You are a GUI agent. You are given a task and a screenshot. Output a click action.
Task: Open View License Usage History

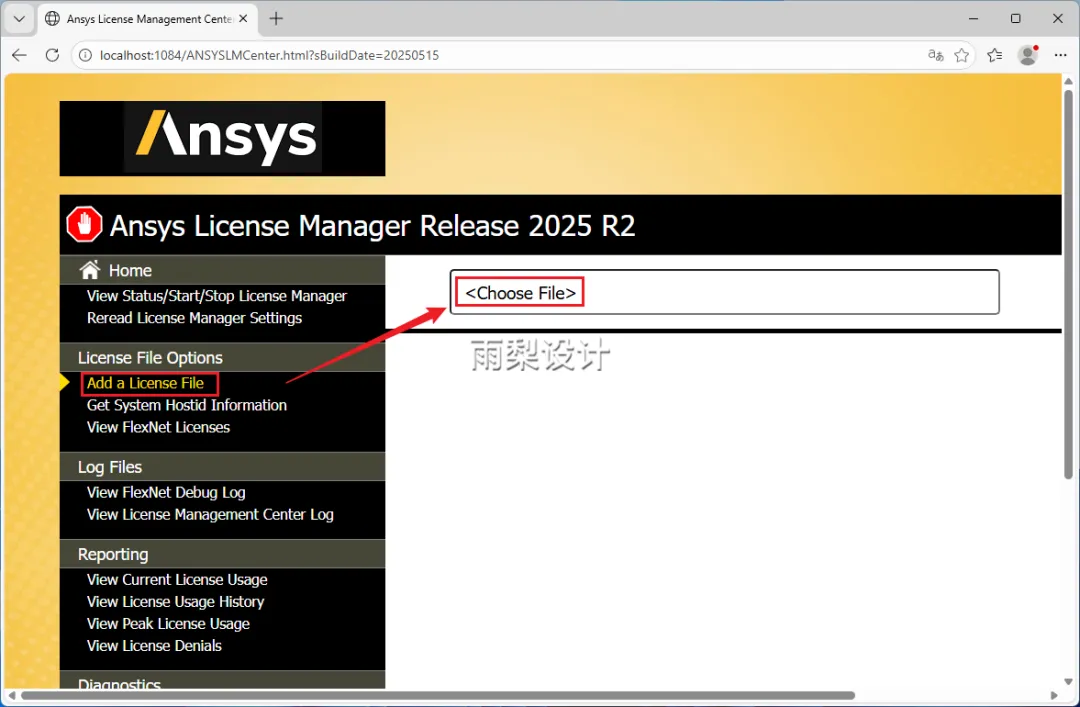(x=176, y=602)
